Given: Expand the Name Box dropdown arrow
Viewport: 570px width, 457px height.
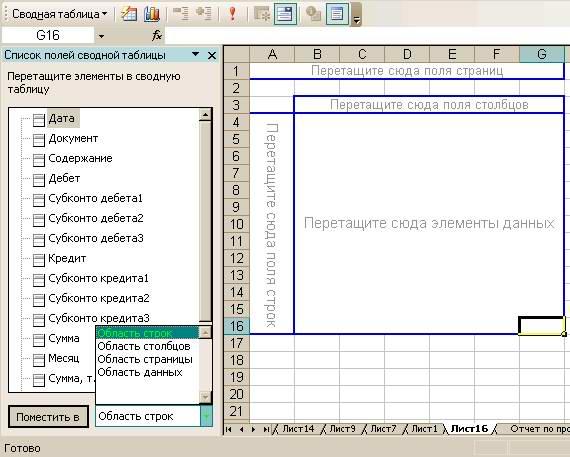Looking at the screenshot, I should point(101,36).
